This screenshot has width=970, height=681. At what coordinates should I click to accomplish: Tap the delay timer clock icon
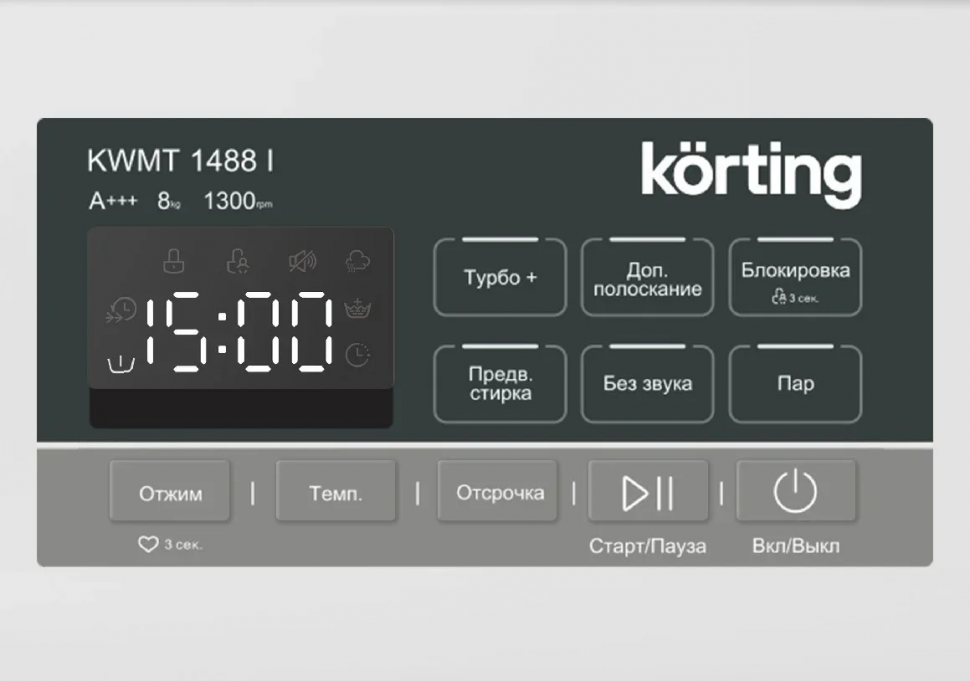(357, 355)
